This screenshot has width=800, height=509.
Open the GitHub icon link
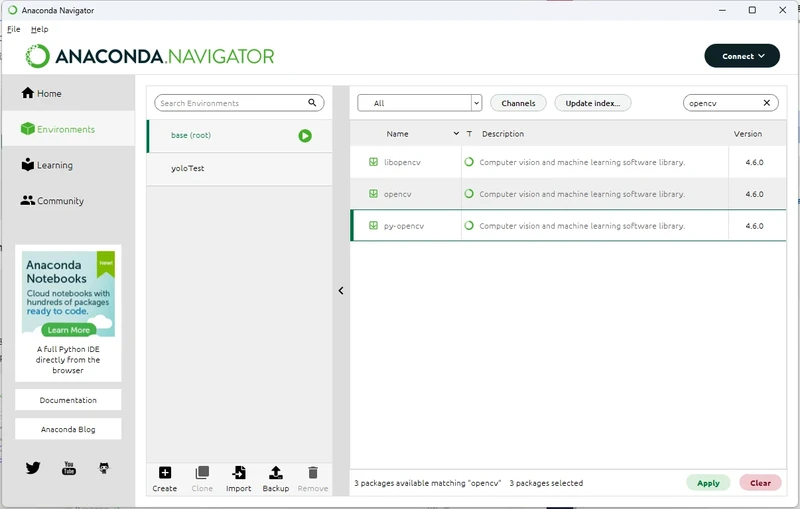tap(104, 468)
